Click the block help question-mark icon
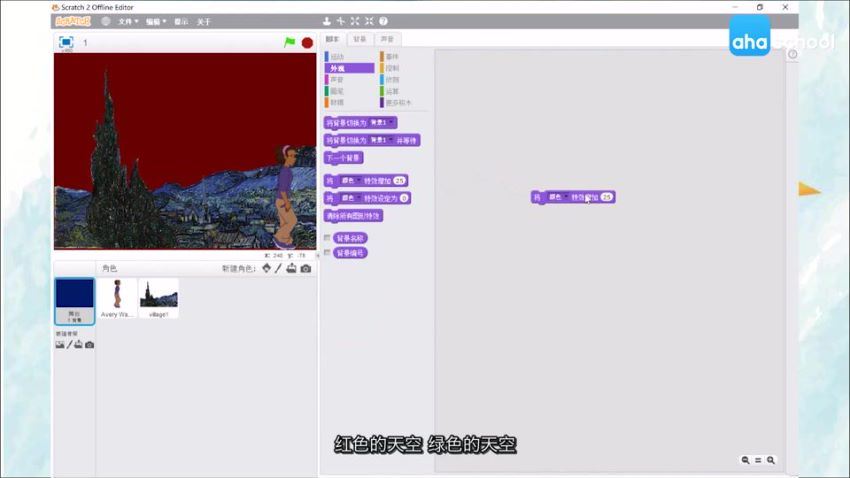This screenshot has width=850, height=478. pyautogui.click(x=383, y=21)
